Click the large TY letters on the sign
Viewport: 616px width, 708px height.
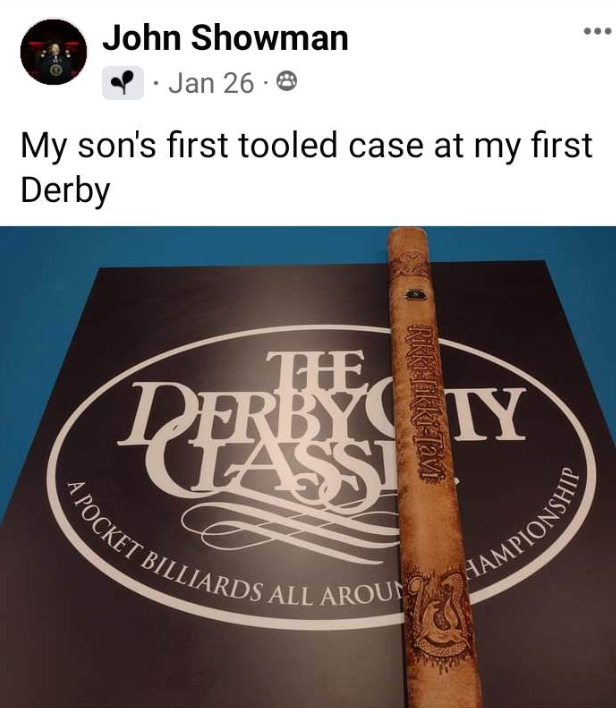(x=488, y=415)
